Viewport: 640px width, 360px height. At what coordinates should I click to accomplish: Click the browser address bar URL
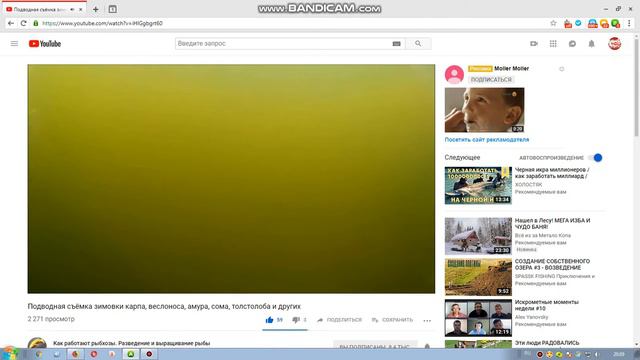102,23
